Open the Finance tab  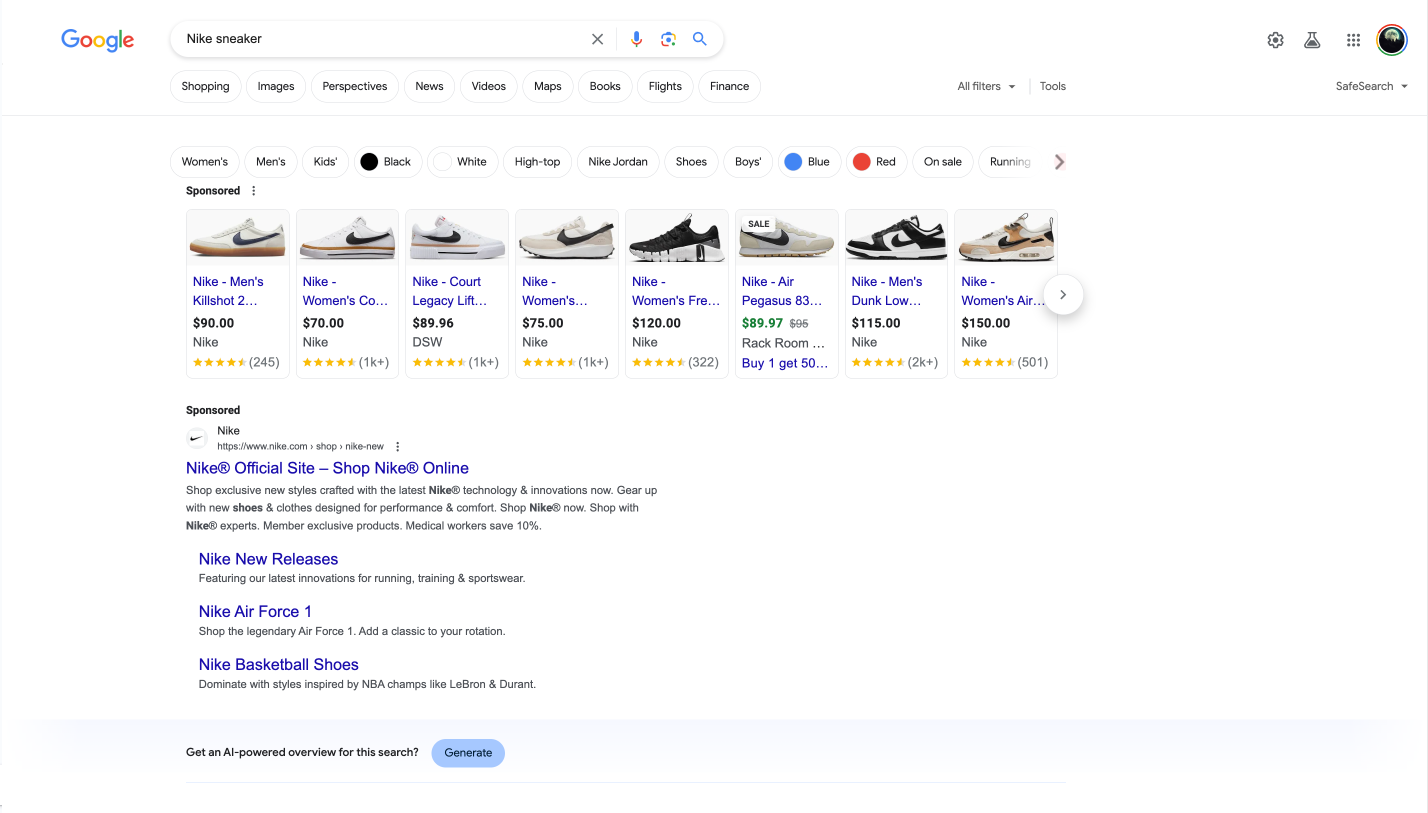coord(730,86)
